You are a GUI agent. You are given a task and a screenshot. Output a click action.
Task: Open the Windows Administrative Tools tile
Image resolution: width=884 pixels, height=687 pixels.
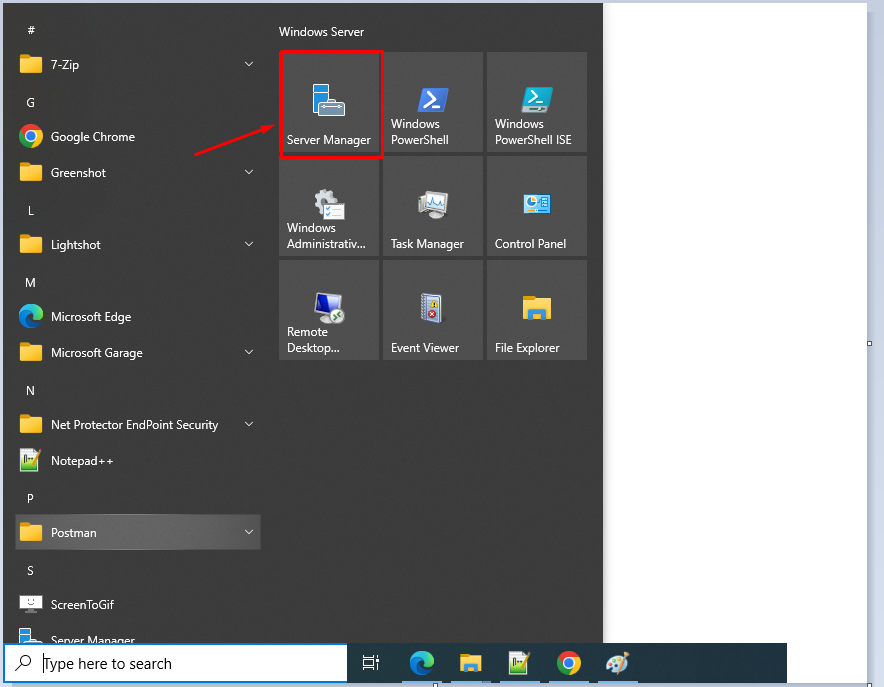(329, 208)
